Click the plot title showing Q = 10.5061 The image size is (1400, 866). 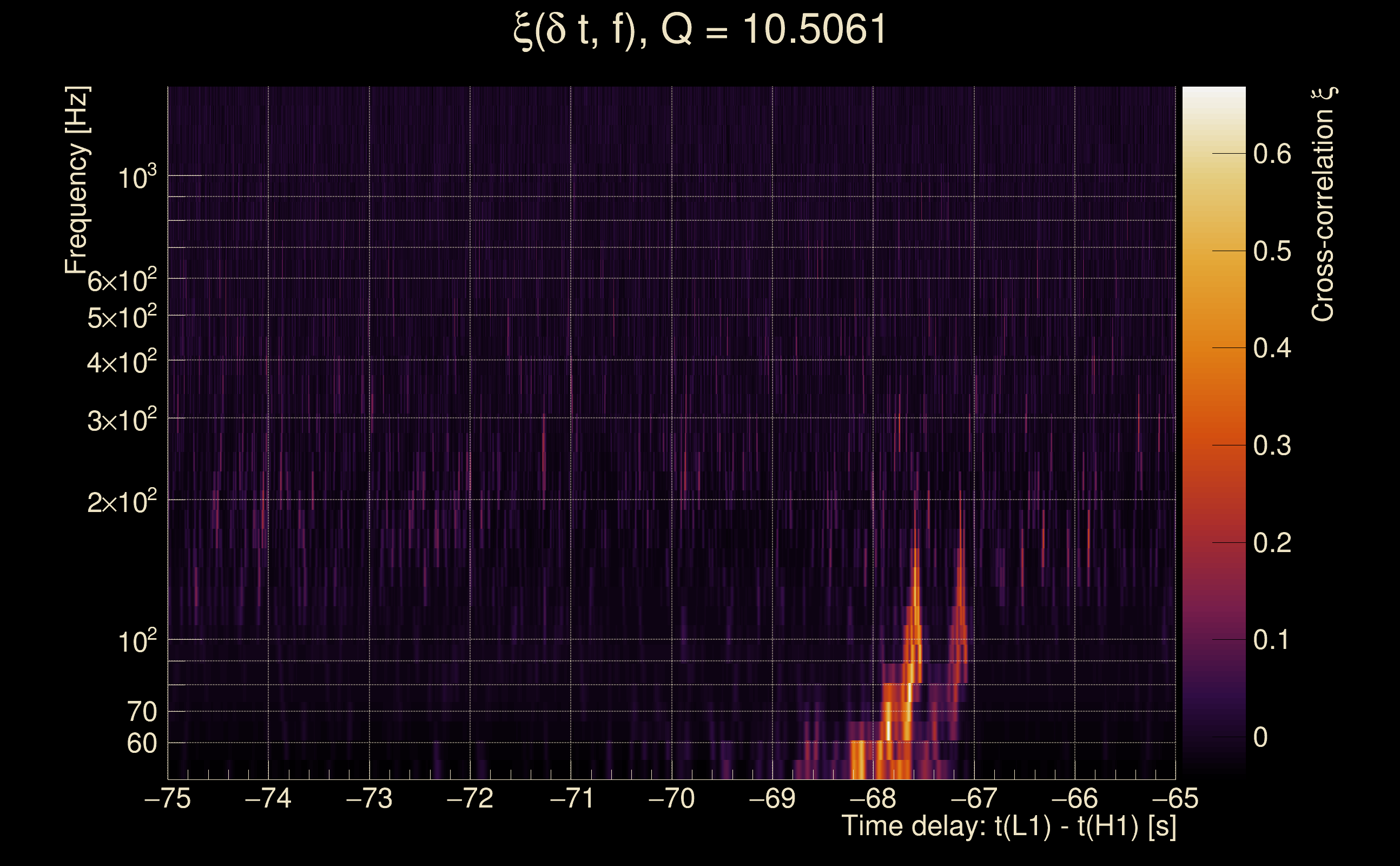point(699,30)
